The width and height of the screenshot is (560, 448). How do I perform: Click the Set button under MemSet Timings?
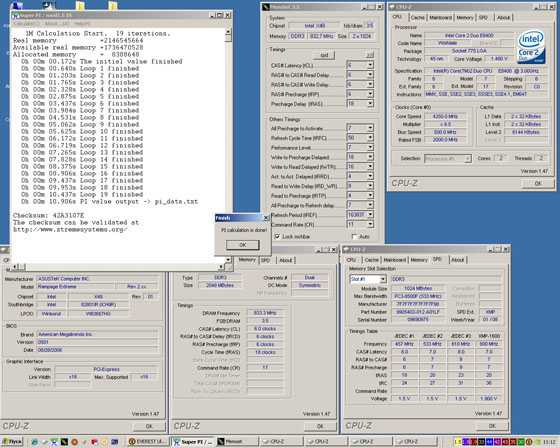click(x=324, y=55)
